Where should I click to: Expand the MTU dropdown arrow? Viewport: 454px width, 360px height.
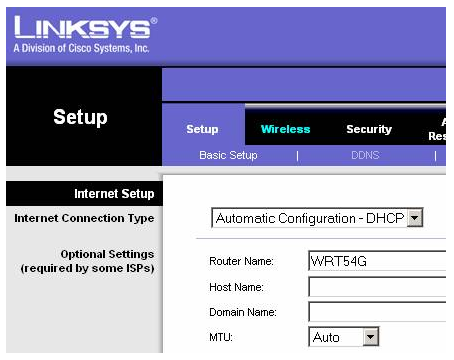(371, 337)
